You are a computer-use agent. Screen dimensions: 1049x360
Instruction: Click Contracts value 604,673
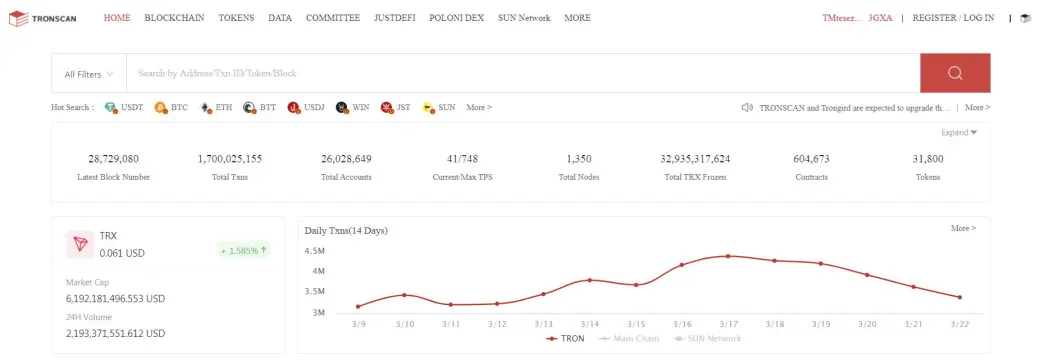812,159
